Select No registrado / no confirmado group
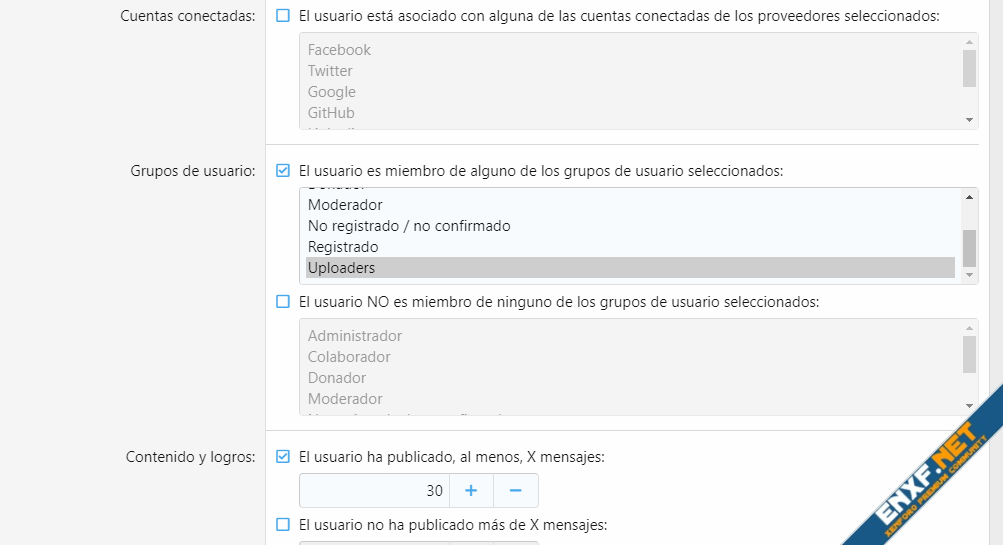The height and width of the screenshot is (545, 1003). click(409, 226)
